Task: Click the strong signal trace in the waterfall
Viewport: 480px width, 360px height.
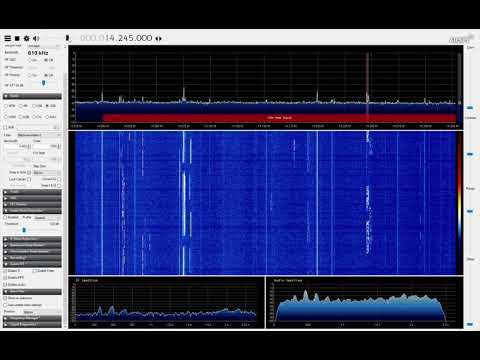Action: click(x=184, y=203)
